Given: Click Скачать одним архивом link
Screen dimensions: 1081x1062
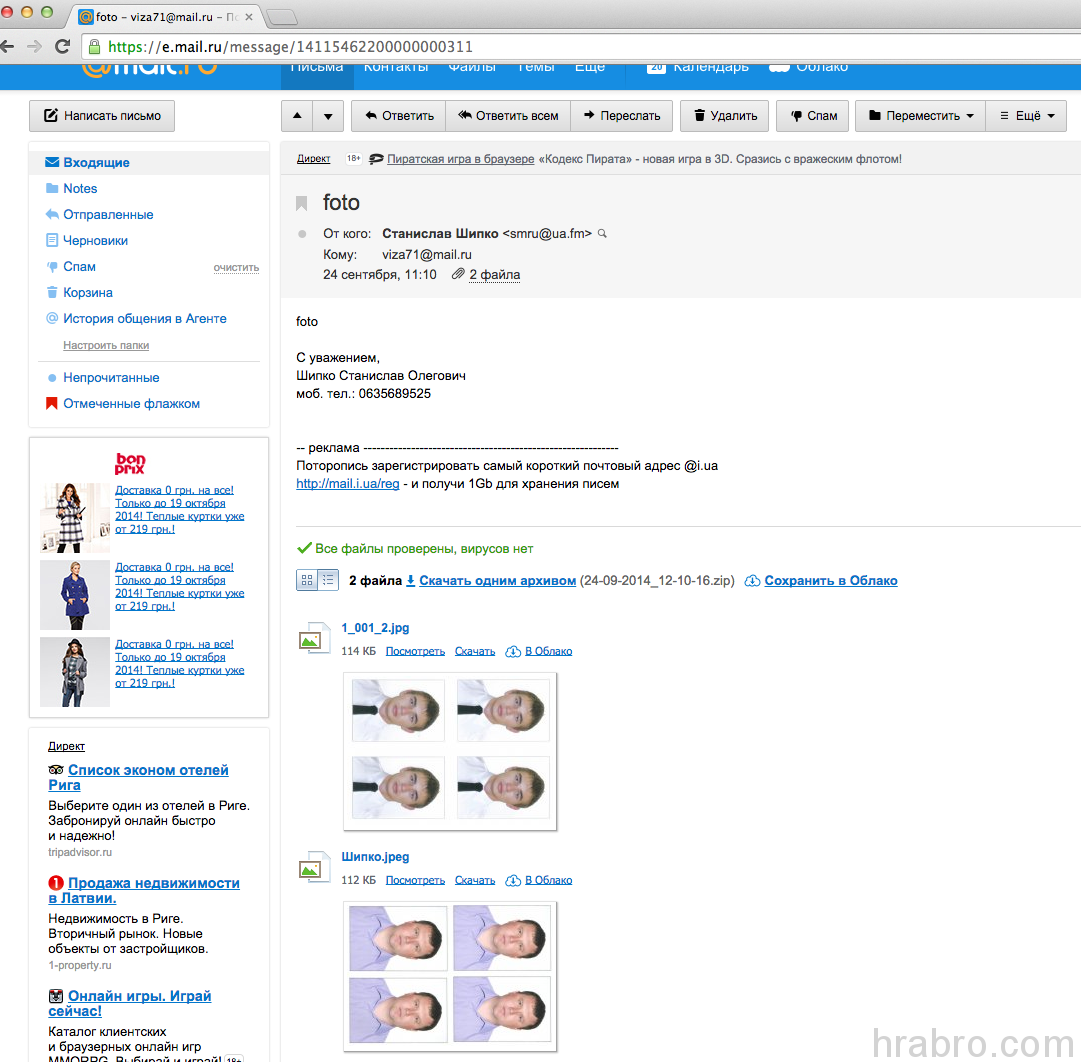Looking at the screenshot, I should (x=497, y=580).
